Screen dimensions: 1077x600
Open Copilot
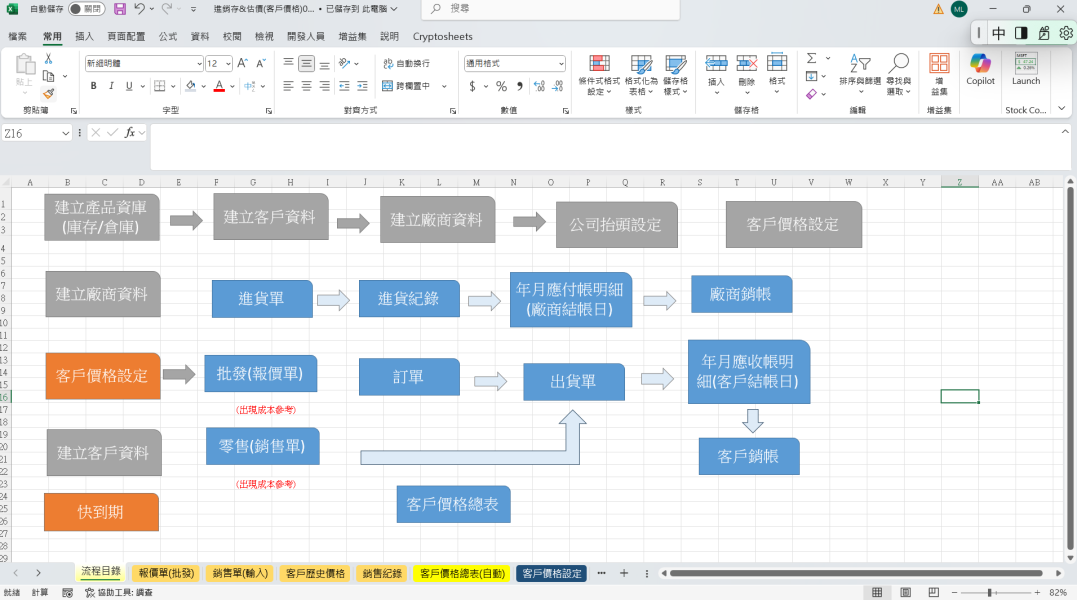pos(980,69)
